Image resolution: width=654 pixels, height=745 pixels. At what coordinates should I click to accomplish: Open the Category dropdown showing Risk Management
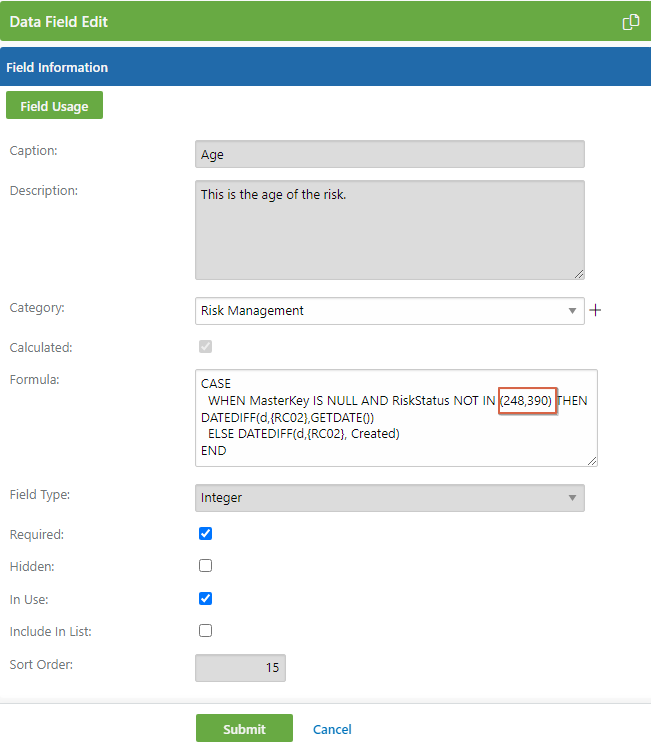390,311
